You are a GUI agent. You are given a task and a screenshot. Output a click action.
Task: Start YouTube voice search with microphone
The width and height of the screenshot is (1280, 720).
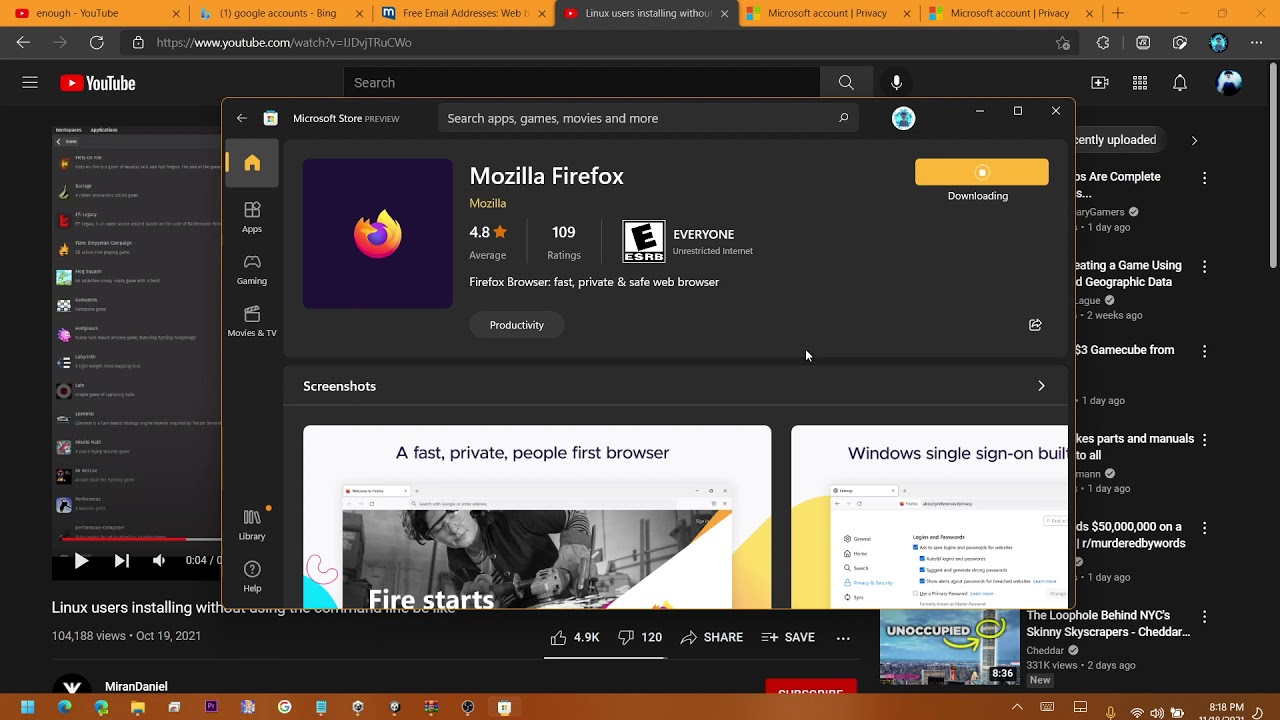[896, 83]
